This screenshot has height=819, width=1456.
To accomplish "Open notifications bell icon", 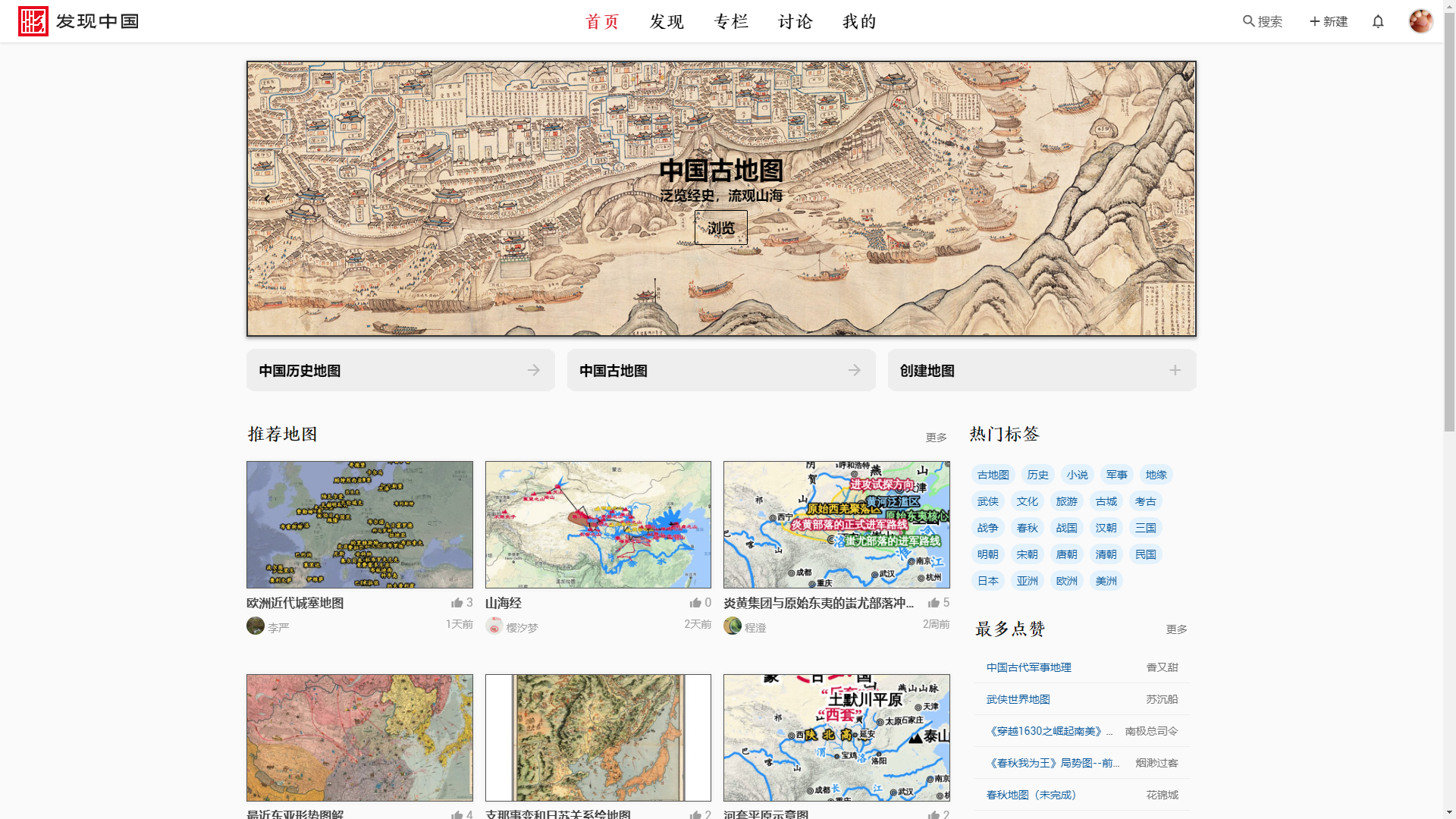I will pyautogui.click(x=1378, y=21).
